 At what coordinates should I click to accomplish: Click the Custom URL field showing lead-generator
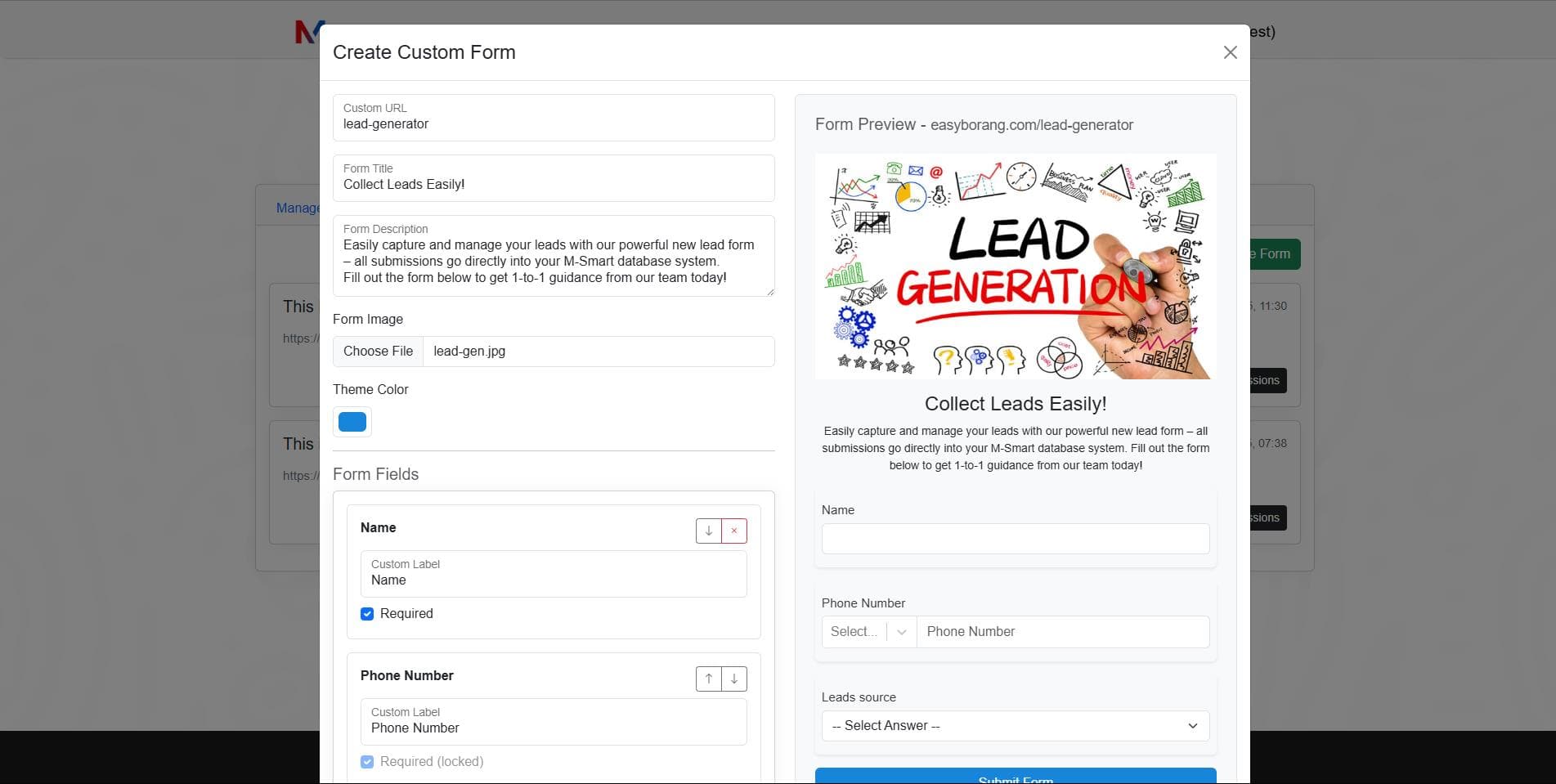click(554, 123)
